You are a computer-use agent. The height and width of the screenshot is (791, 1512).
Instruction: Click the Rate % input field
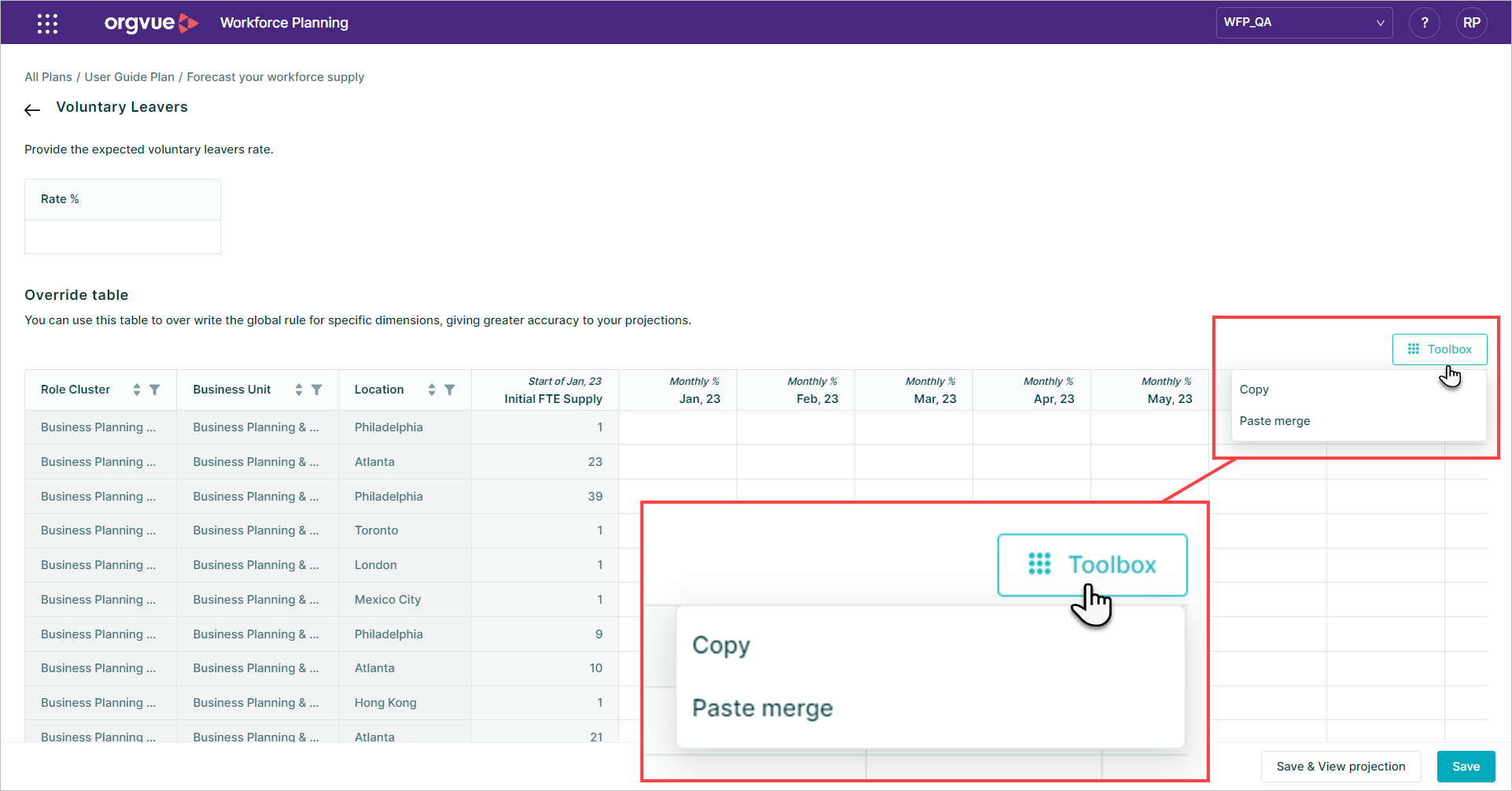click(122, 236)
